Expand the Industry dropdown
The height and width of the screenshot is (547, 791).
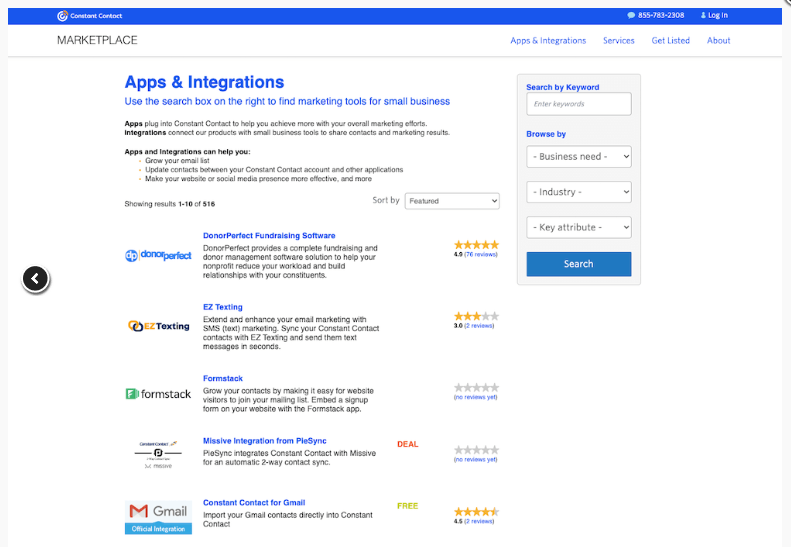[x=579, y=192]
